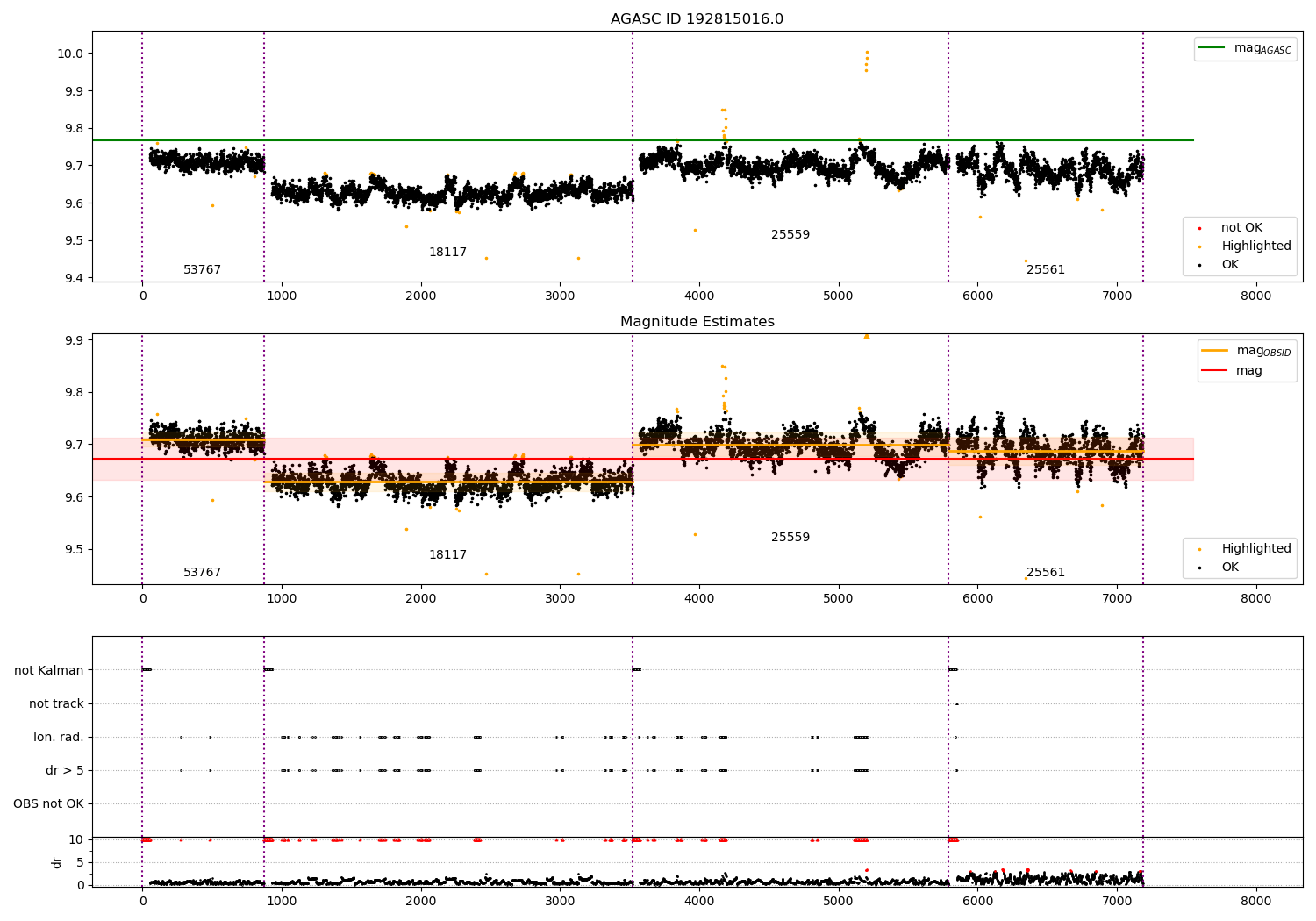Click obsid label 25561 in top plot
The width and height of the screenshot is (1316, 921).
[1046, 270]
